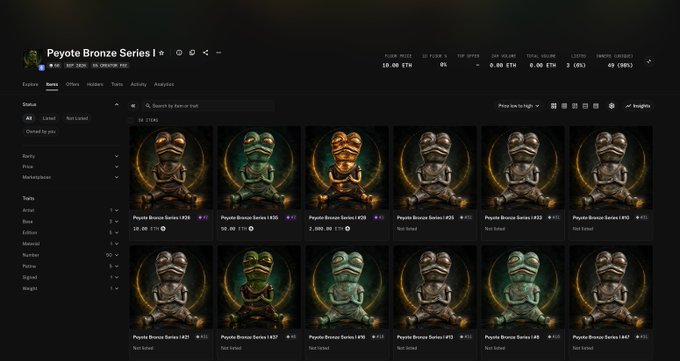Open the Peyote Bronze Series I #21 title
Image resolution: width=680 pixels, height=361 pixels.
[161, 337]
